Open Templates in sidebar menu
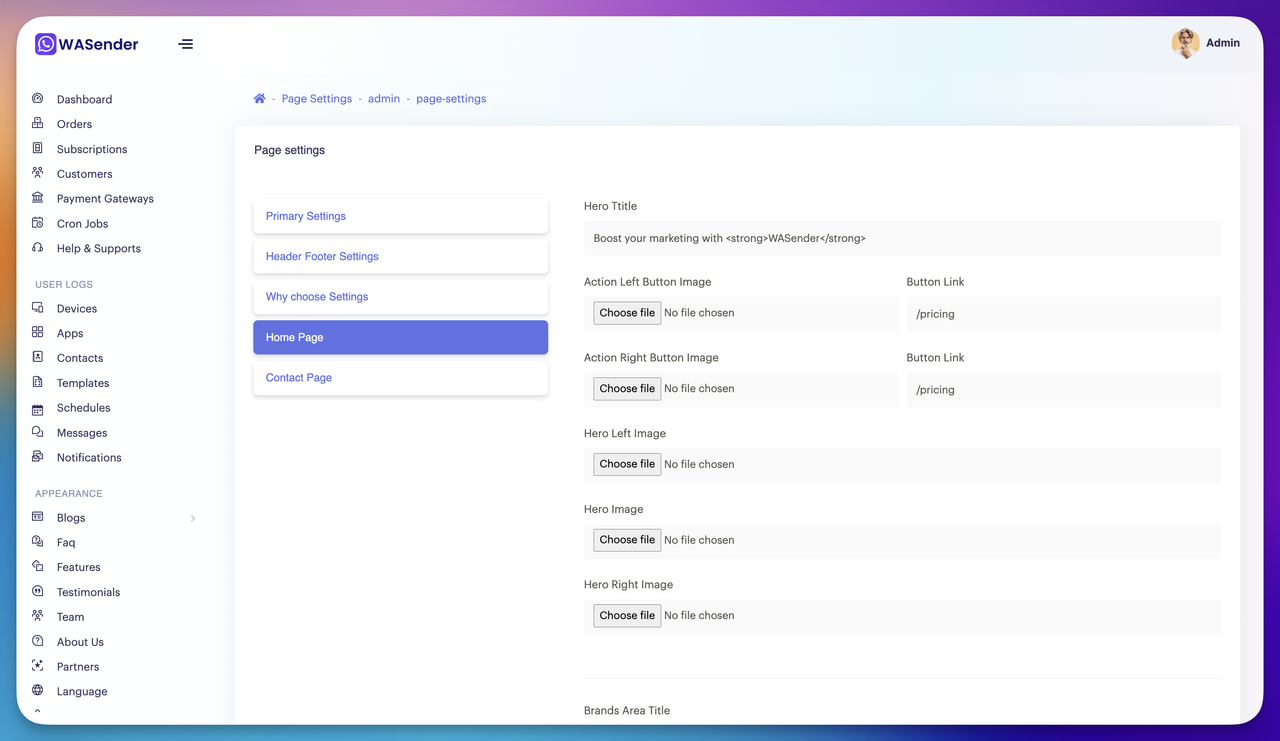Image resolution: width=1280 pixels, height=741 pixels. (83, 383)
